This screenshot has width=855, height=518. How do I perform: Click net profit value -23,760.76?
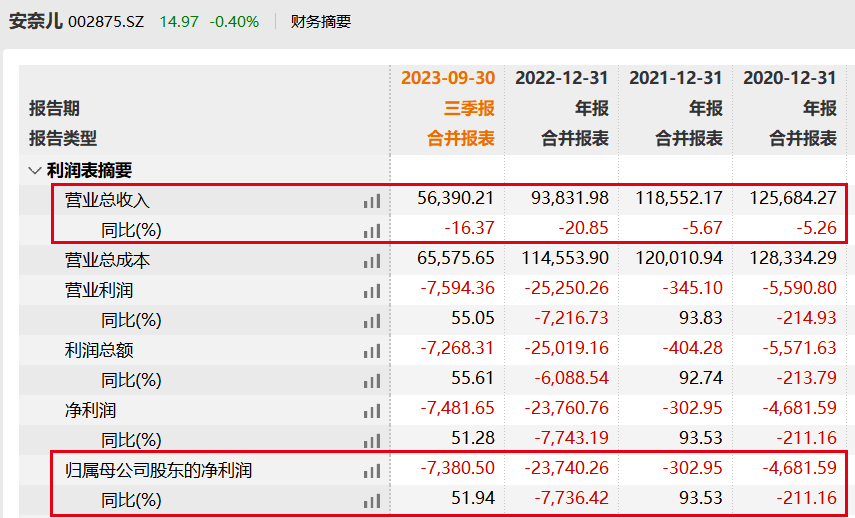pos(567,408)
